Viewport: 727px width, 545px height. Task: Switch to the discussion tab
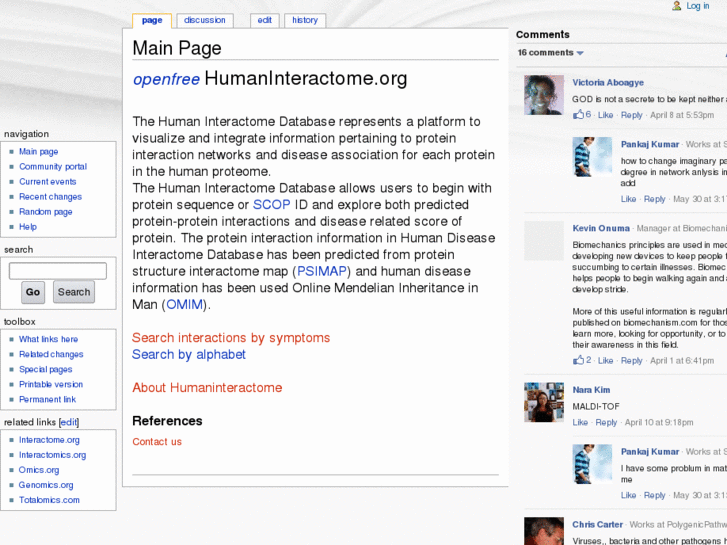pos(204,20)
